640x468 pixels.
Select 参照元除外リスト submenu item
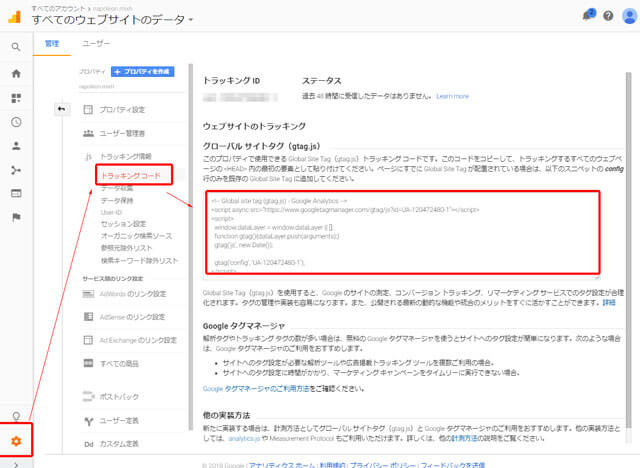pos(127,248)
